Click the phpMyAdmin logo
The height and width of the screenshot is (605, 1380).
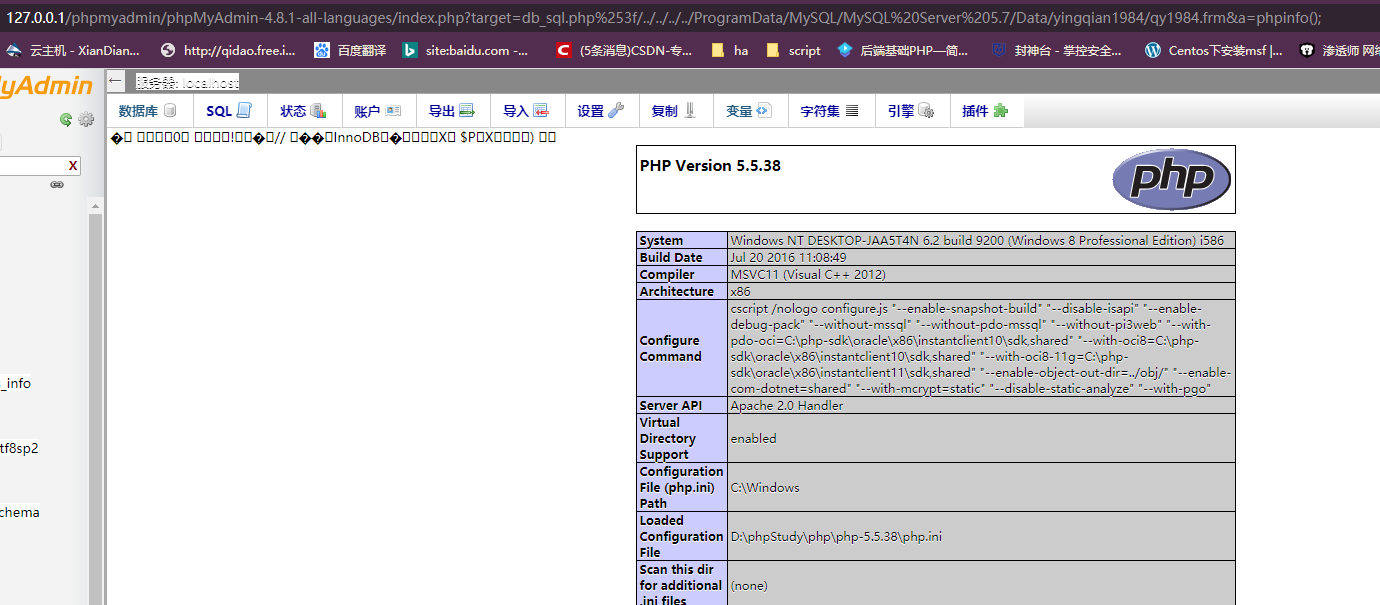(47, 87)
